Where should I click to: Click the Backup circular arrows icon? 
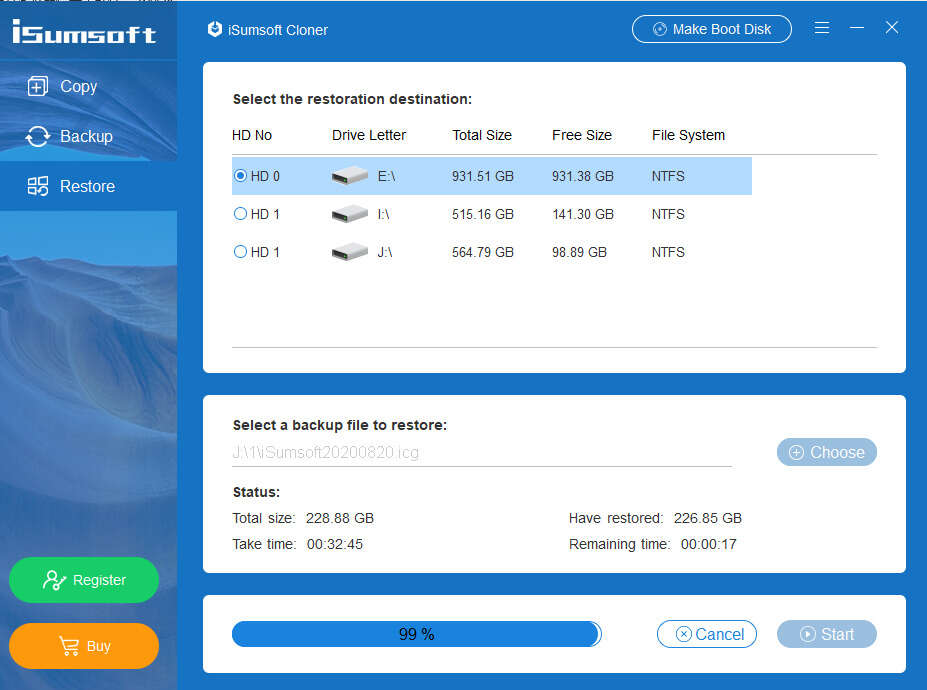(38, 137)
